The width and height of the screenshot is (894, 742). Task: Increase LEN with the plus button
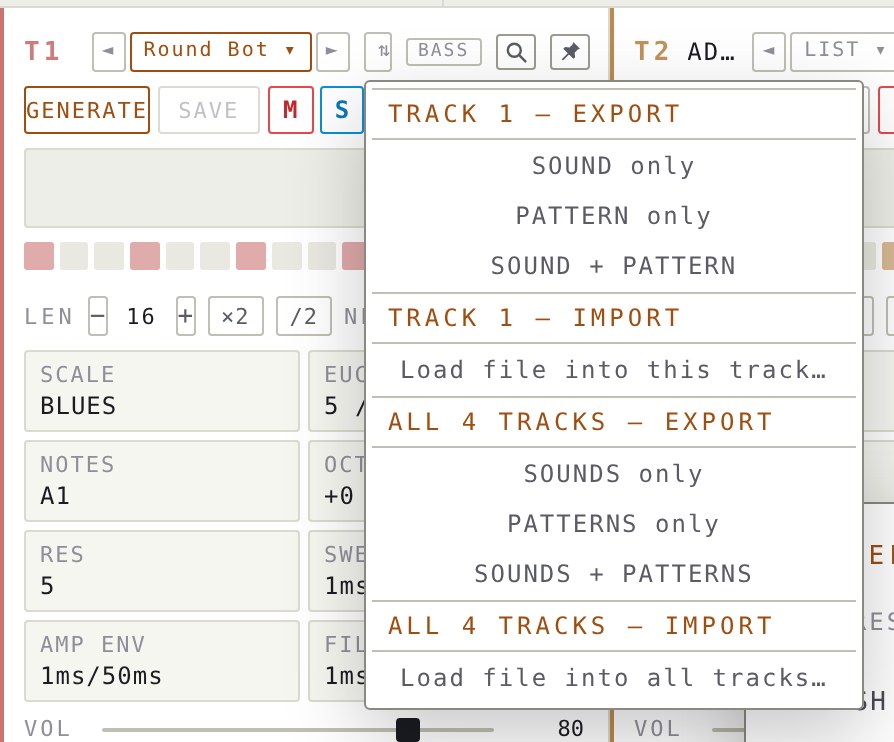[x=186, y=316]
